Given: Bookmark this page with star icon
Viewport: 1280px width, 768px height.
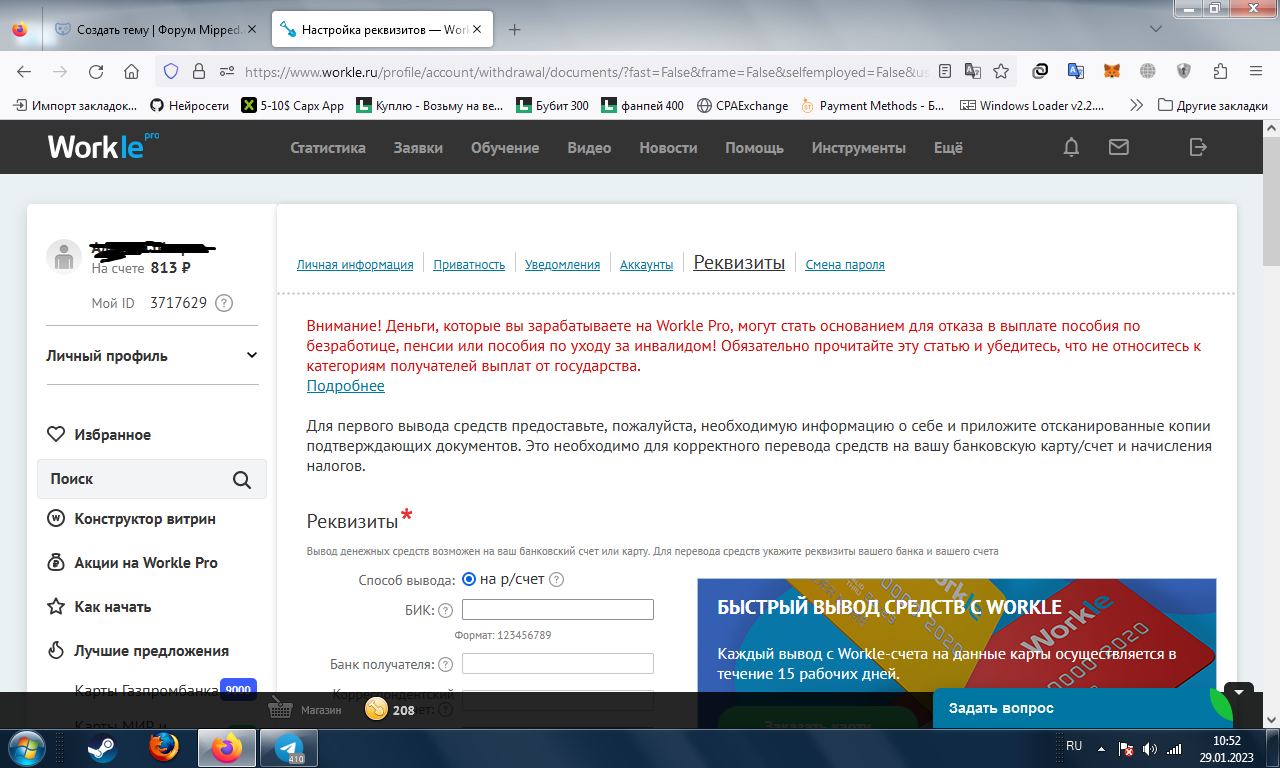Looking at the screenshot, I should pos(1001,72).
